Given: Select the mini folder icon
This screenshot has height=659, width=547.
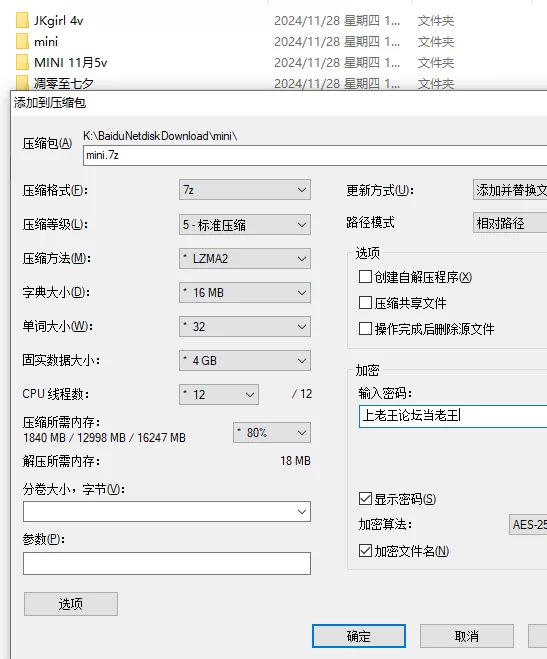Looking at the screenshot, I should point(22,41).
